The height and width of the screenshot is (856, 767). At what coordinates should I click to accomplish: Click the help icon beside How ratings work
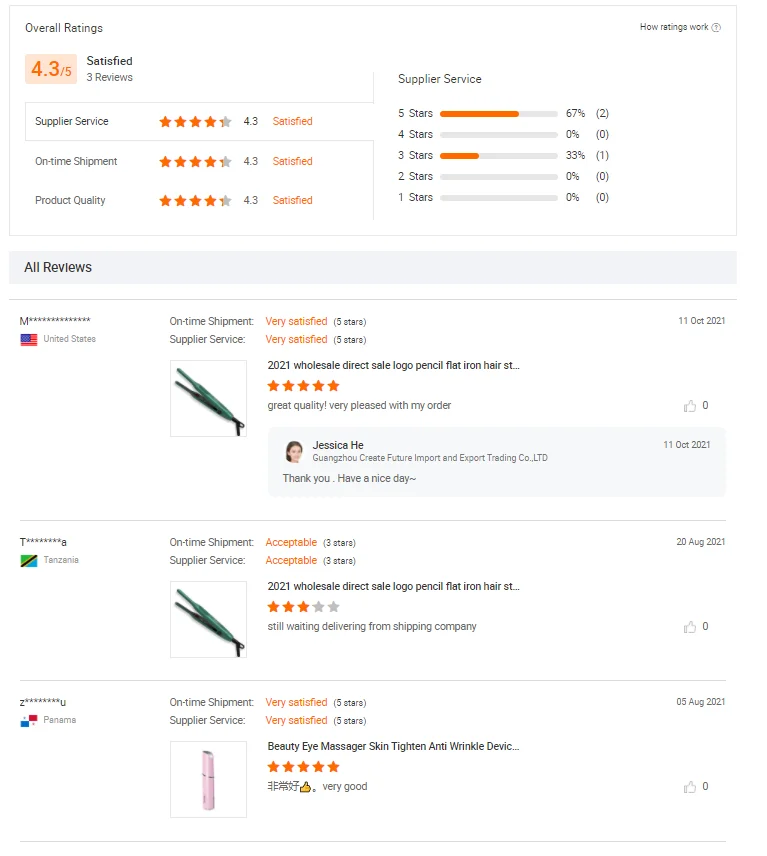pyautogui.click(x=716, y=28)
